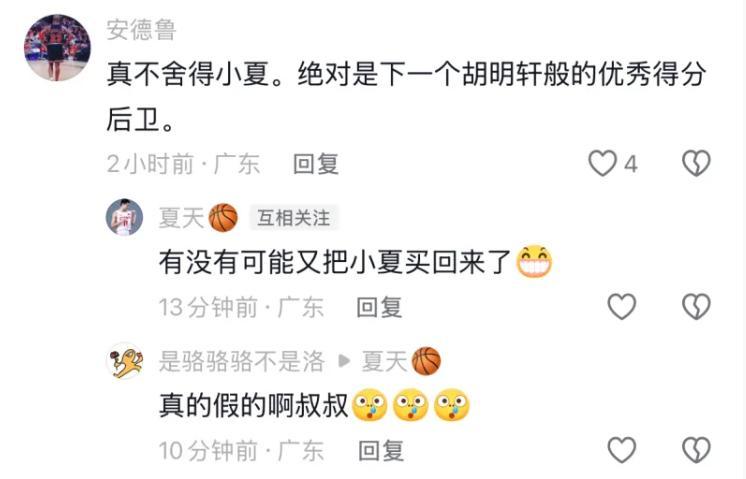Dislike the reply from 是骆骆骆不是洛
The width and height of the screenshot is (746, 479).
tap(696, 450)
